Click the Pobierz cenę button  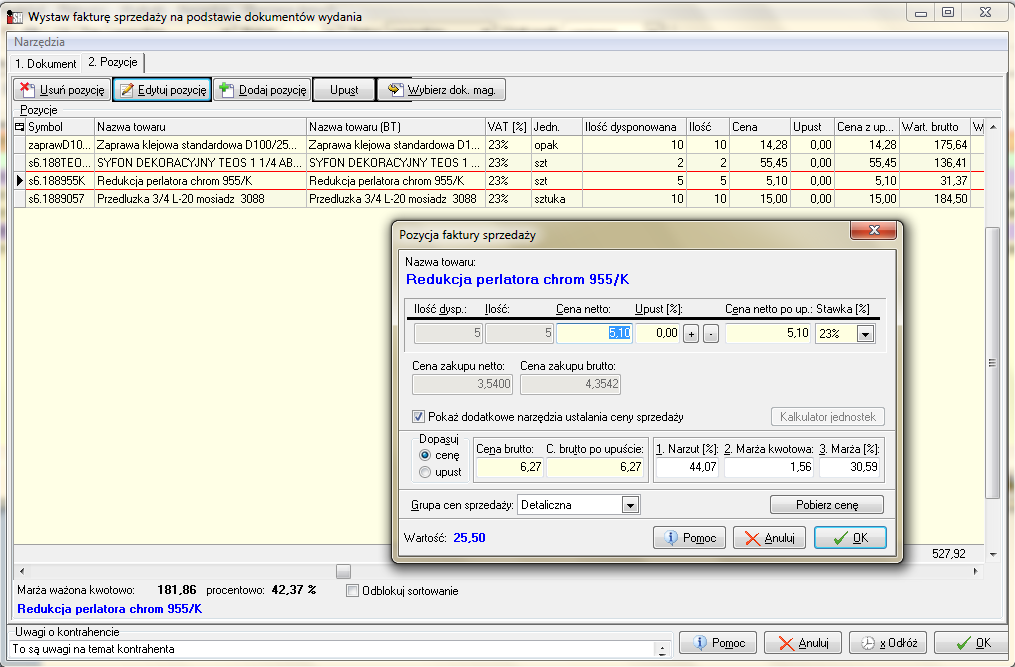[827, 505]
